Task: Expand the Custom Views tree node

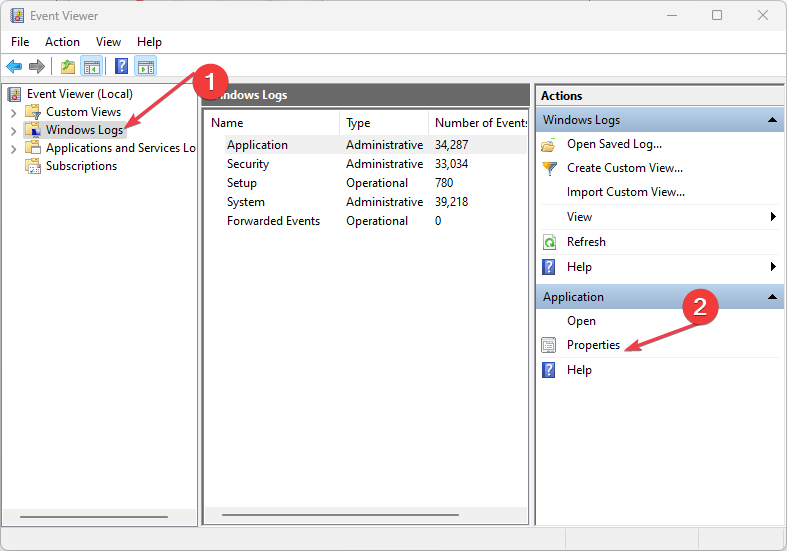Action: point(14,113)
